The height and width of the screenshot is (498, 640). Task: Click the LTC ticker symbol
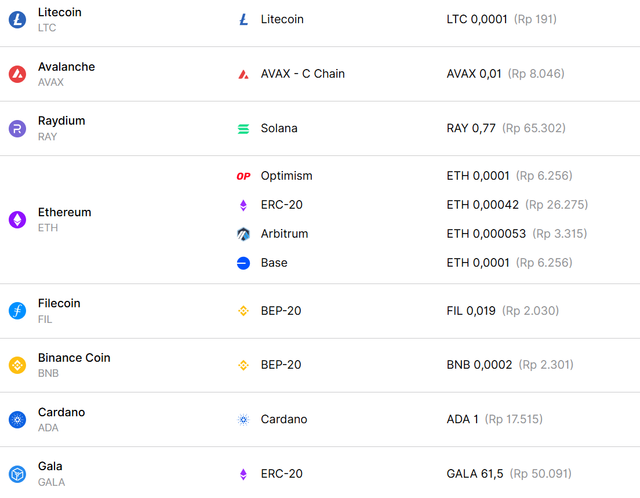click(47, 28)
